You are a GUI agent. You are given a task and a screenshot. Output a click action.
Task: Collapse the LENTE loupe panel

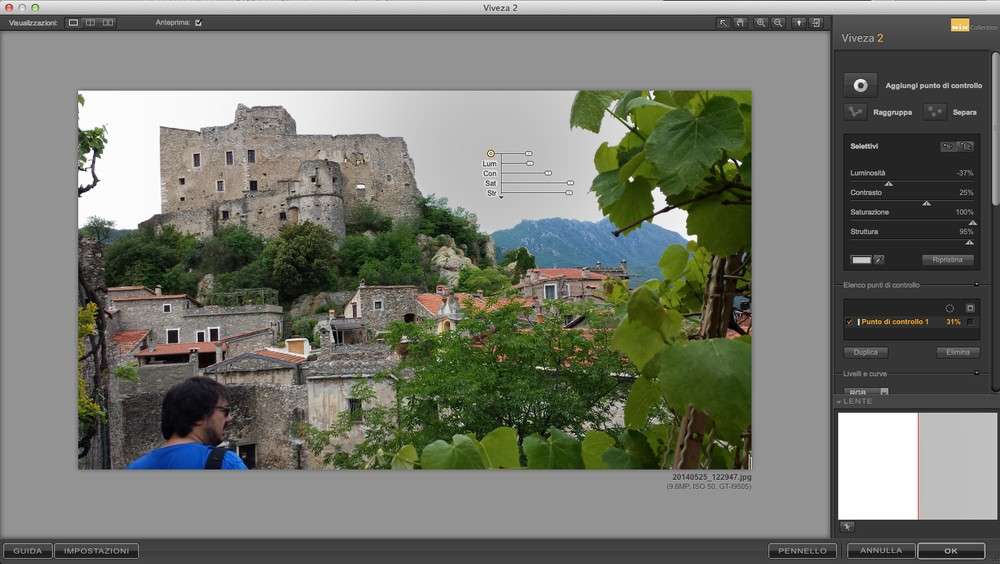click(x=840, y=401)
